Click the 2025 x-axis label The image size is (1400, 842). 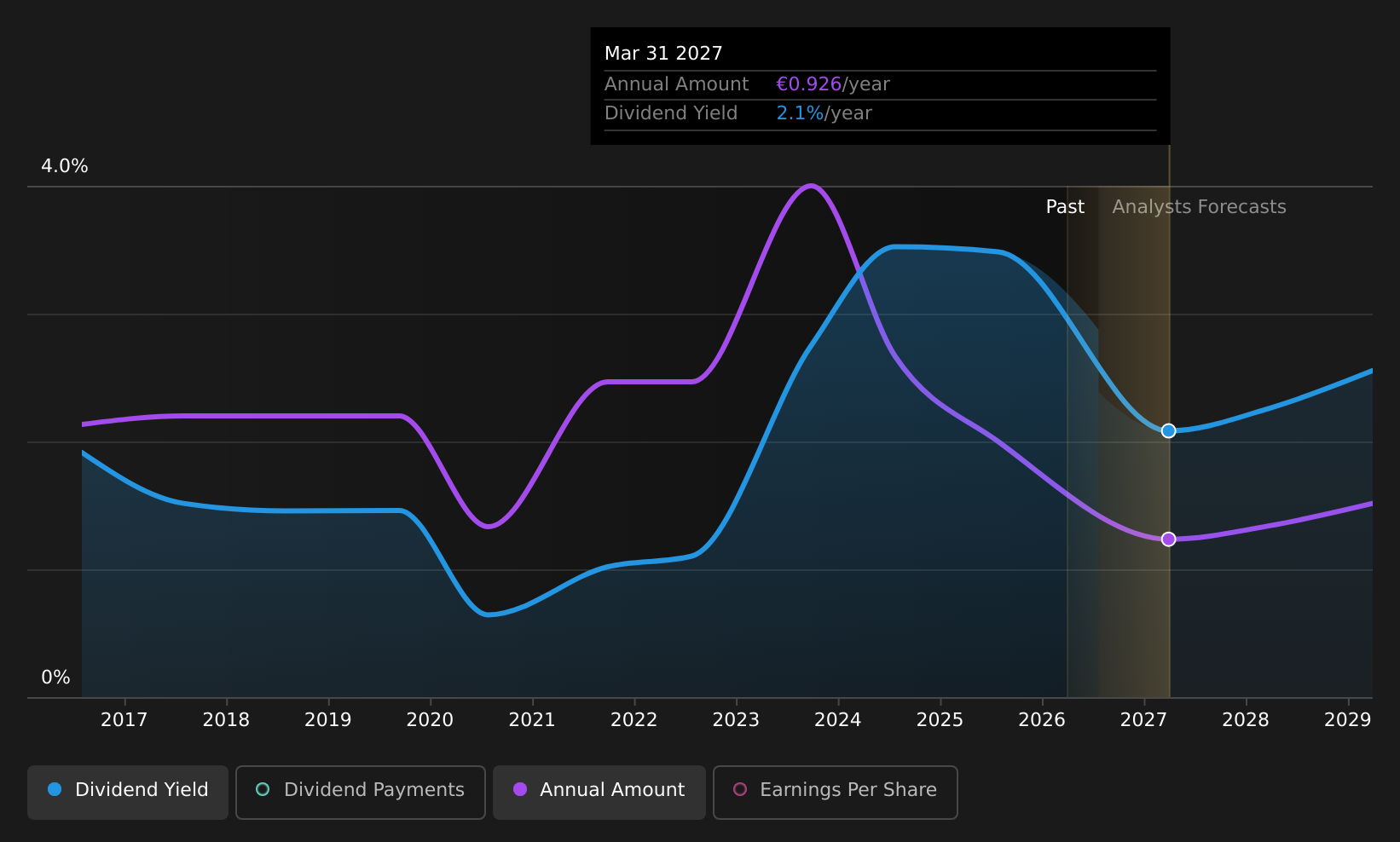click(940, 720)
